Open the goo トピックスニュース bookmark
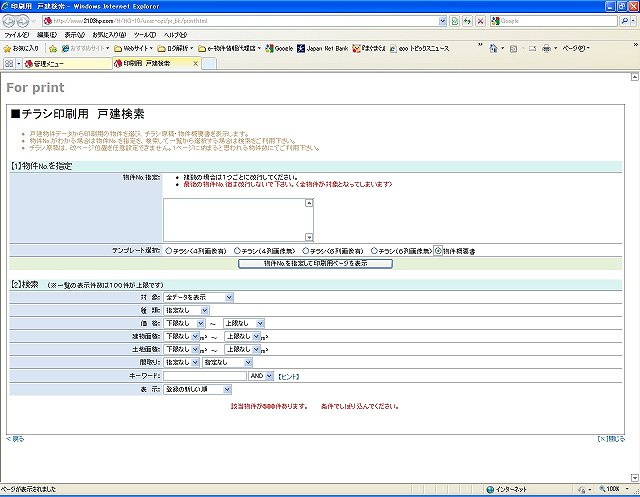 click(x=419, y=49)
